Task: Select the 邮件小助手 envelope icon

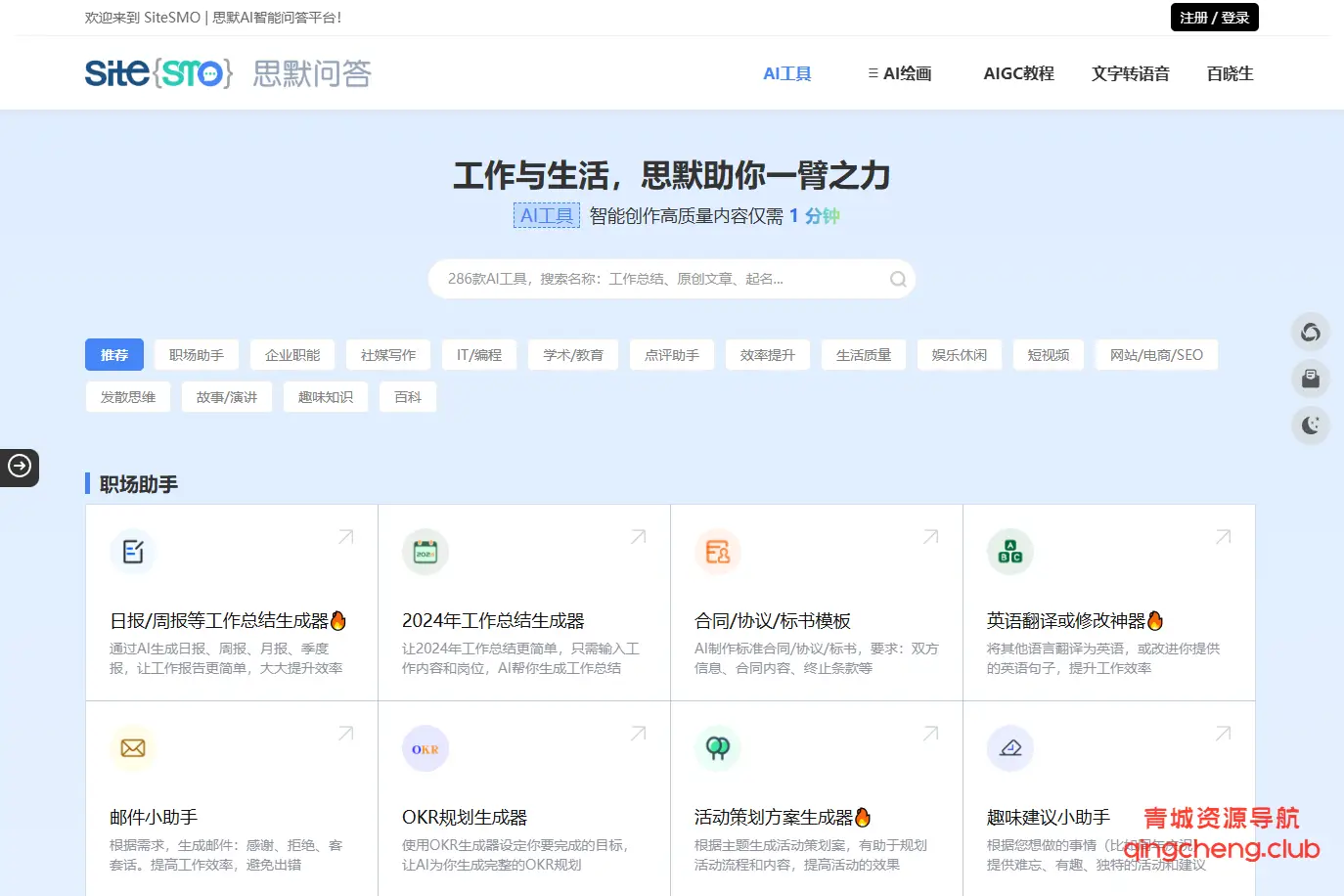Action: coord(133,747)
